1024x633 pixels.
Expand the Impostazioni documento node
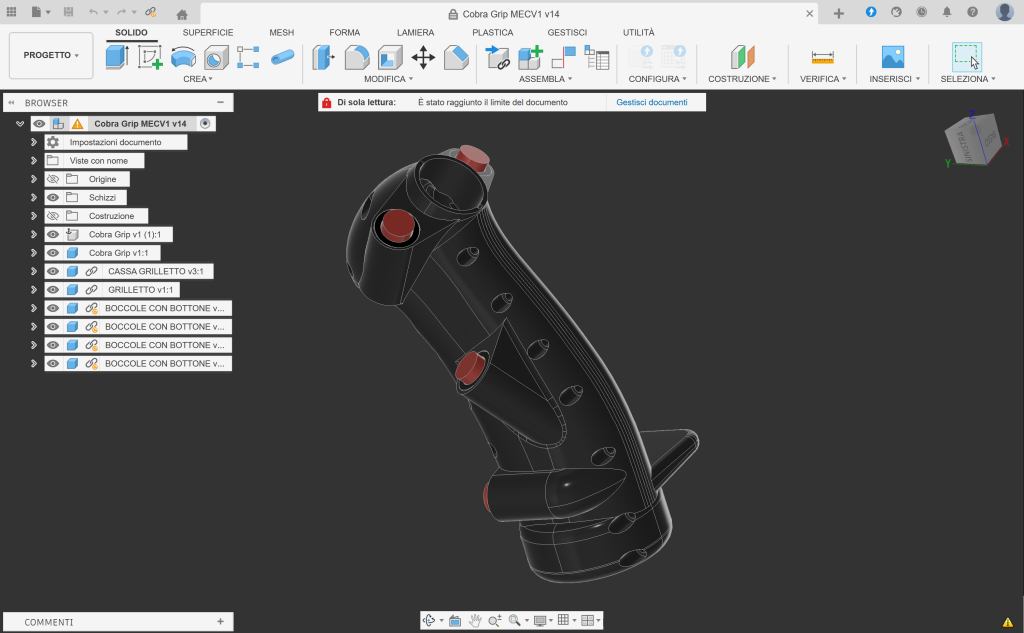click(34, 143)
